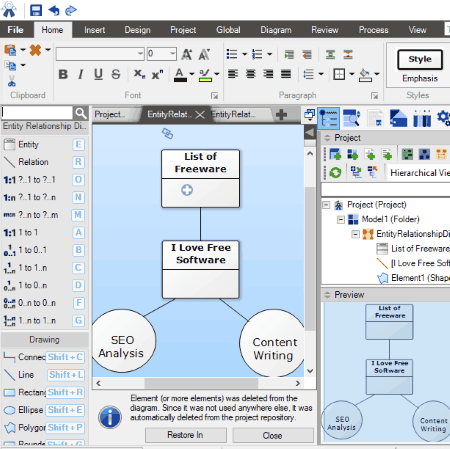Select the SEO Analysis circle shape
Image resolution: width=450 pixels, height=449 pixels.
(123, 341)
